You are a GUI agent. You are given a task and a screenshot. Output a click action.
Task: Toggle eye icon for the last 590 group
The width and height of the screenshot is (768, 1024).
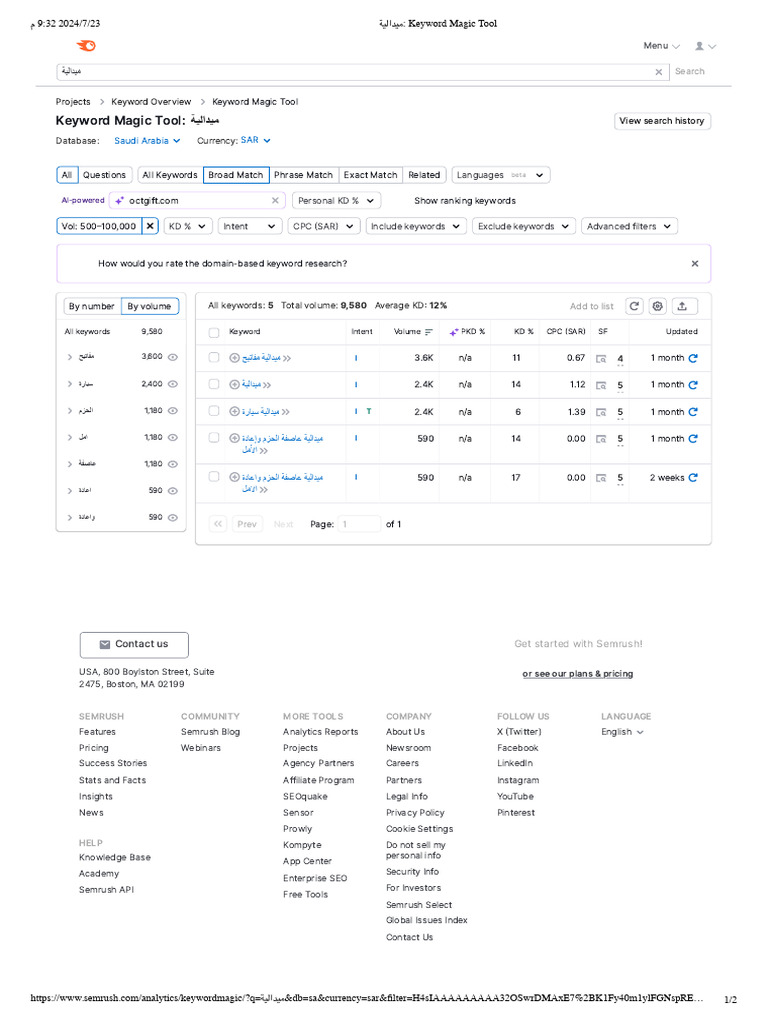tap(173, 517)
